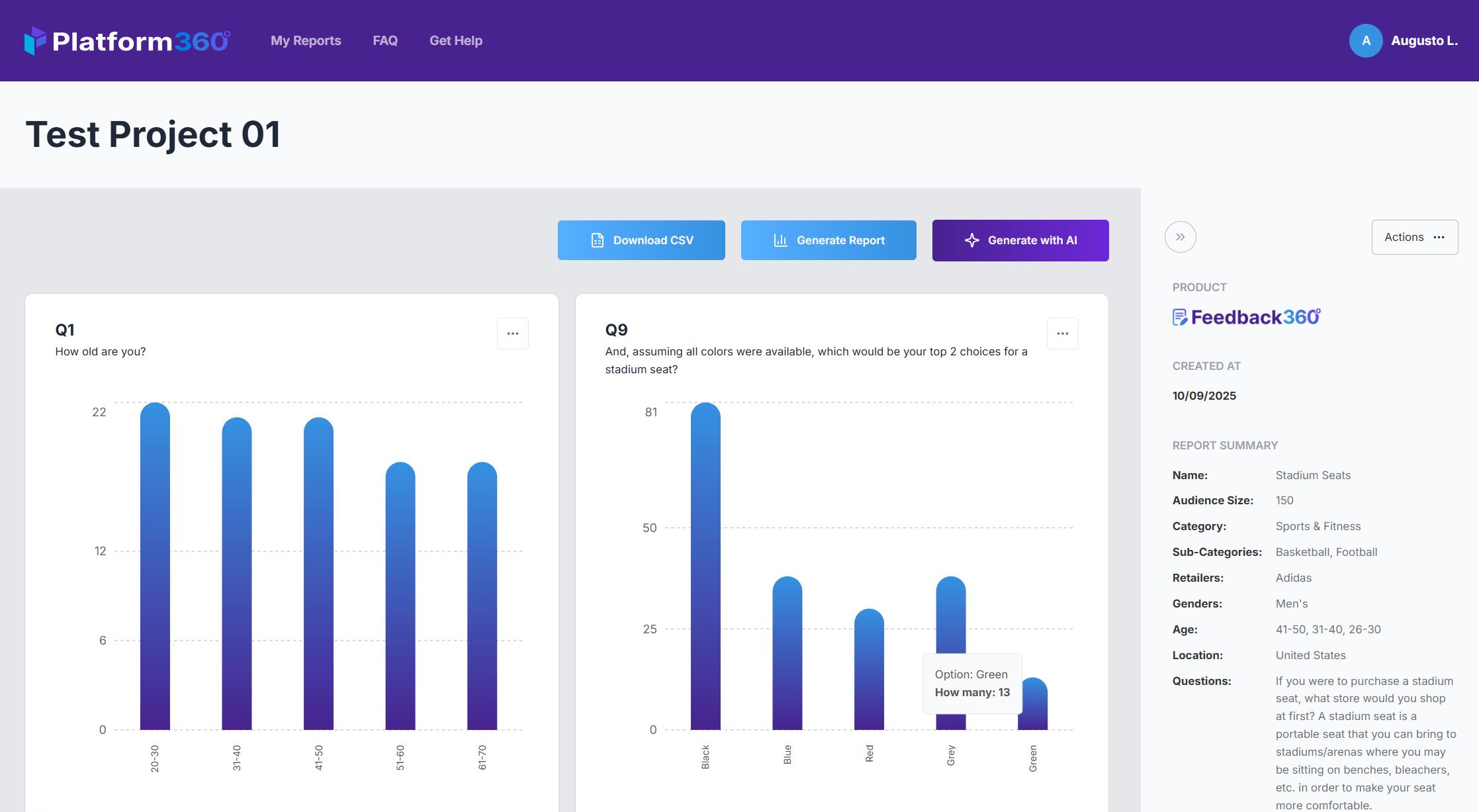This screenshot has width=1479, height=812.
Task: Click the Black bar in Q9 chart
Action: (x=705, y=566)
